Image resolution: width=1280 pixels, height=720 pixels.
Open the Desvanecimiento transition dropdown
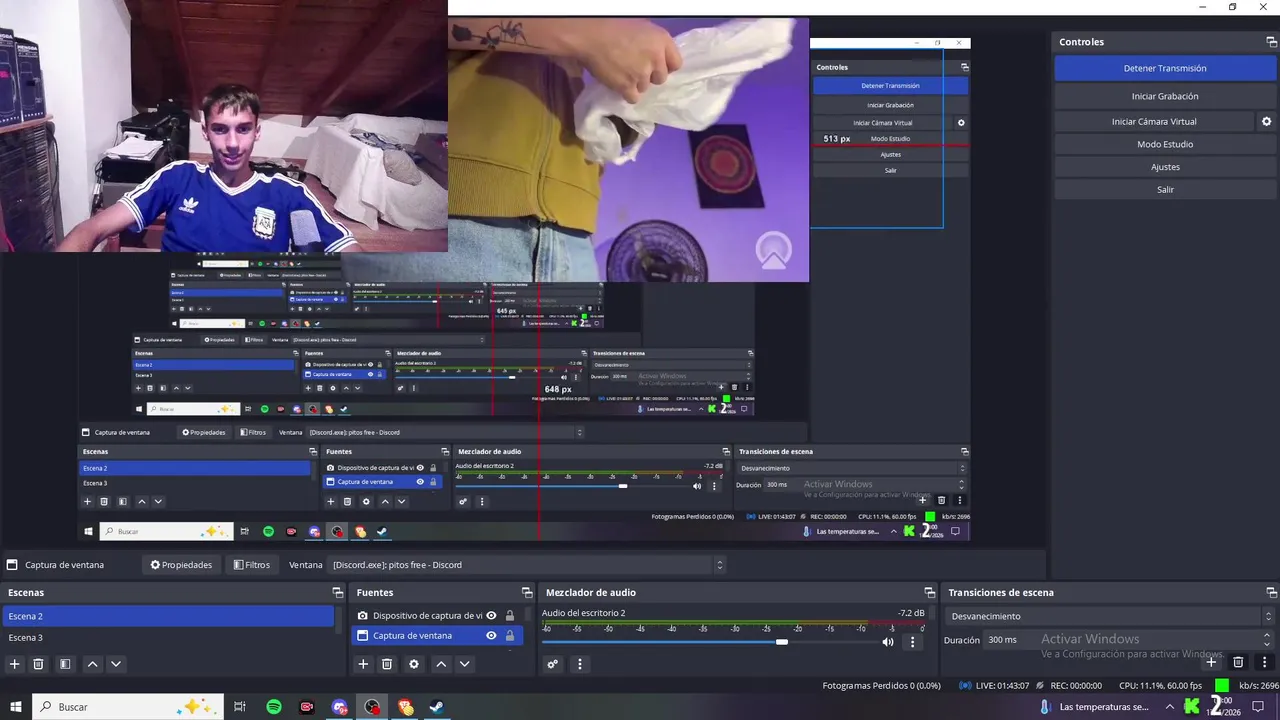(1110, 616)
